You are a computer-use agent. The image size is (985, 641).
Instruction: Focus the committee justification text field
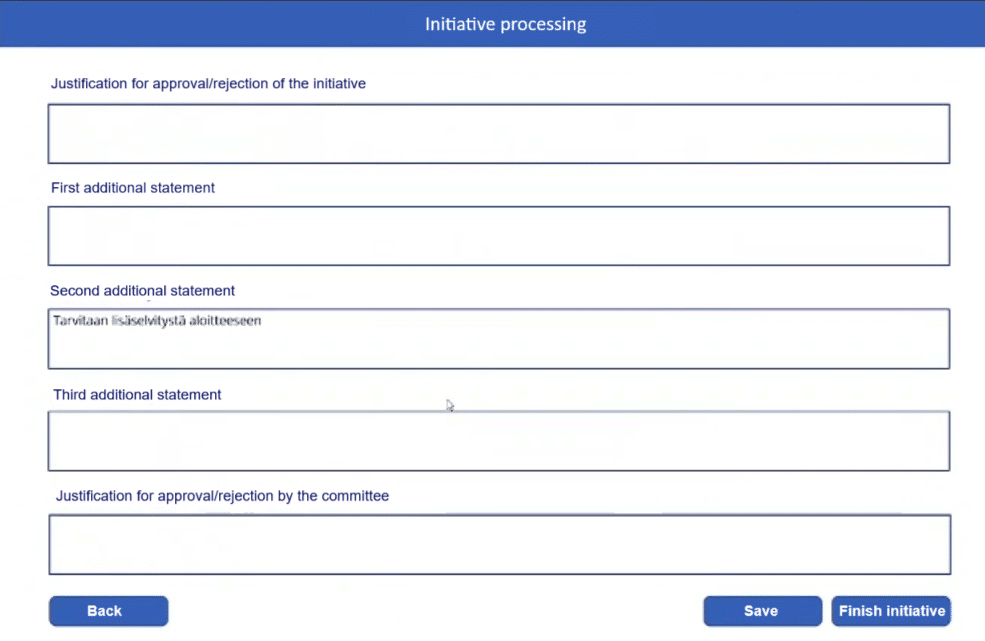pyautogui.click(x=499, y=544)
